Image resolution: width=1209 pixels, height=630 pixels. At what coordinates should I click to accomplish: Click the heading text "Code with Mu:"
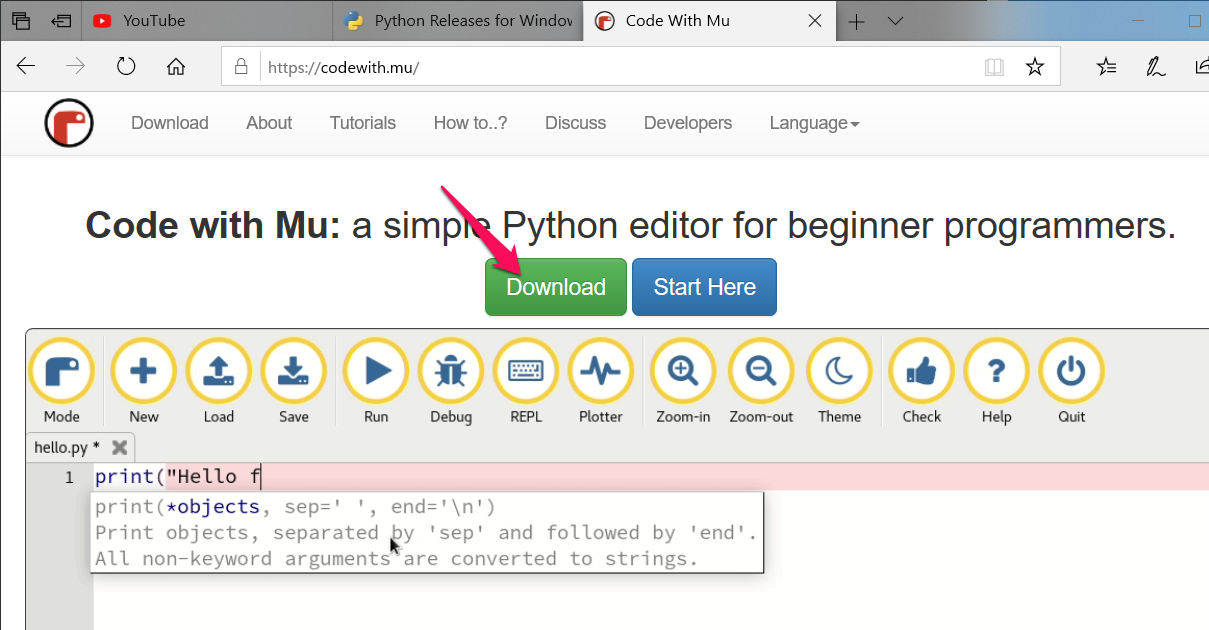[x=213, y=225]
